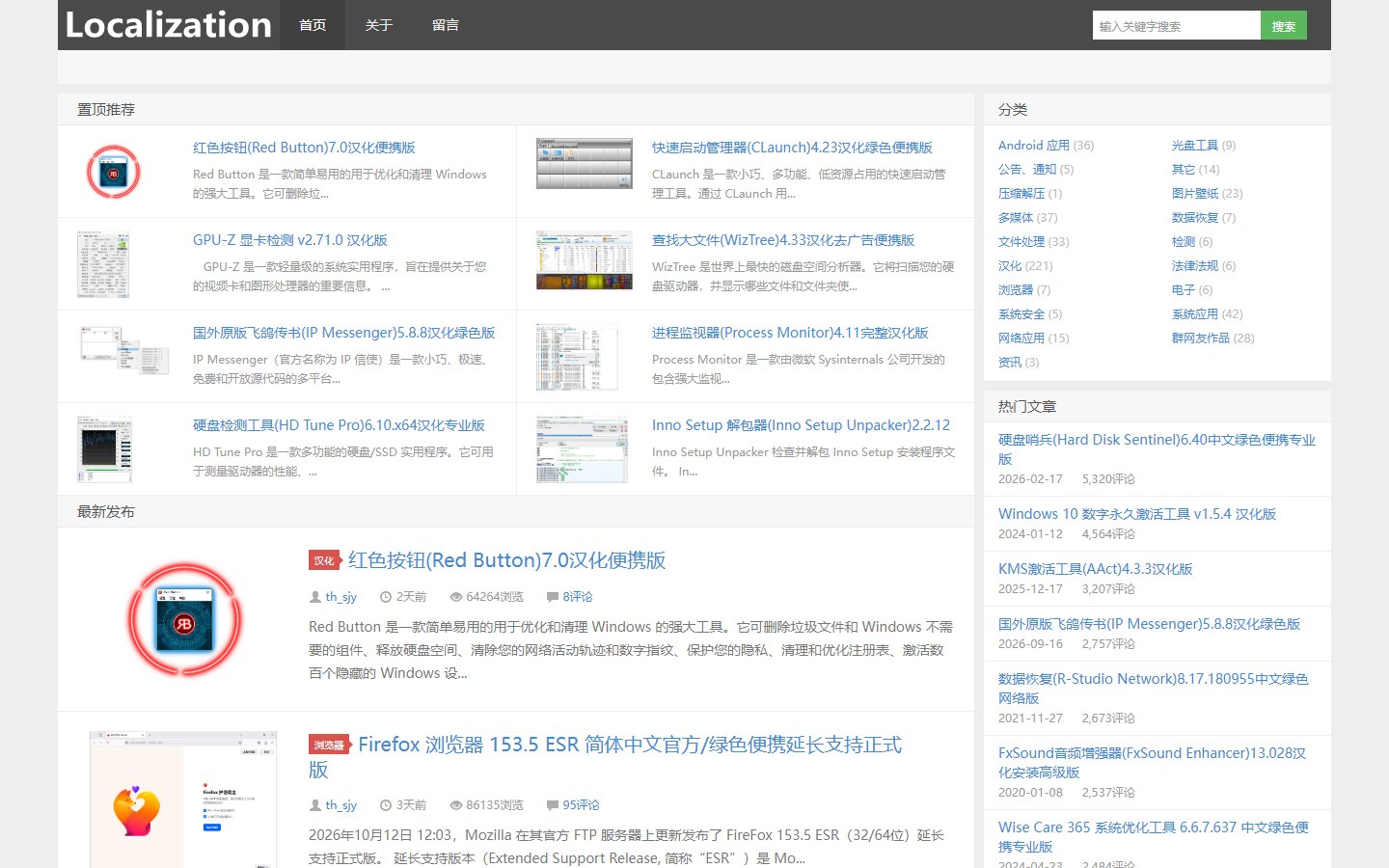This screenshot has width=1389, height=868.
Task: Open R-Studio Network hot article
Action: [x=1153, y=689]
